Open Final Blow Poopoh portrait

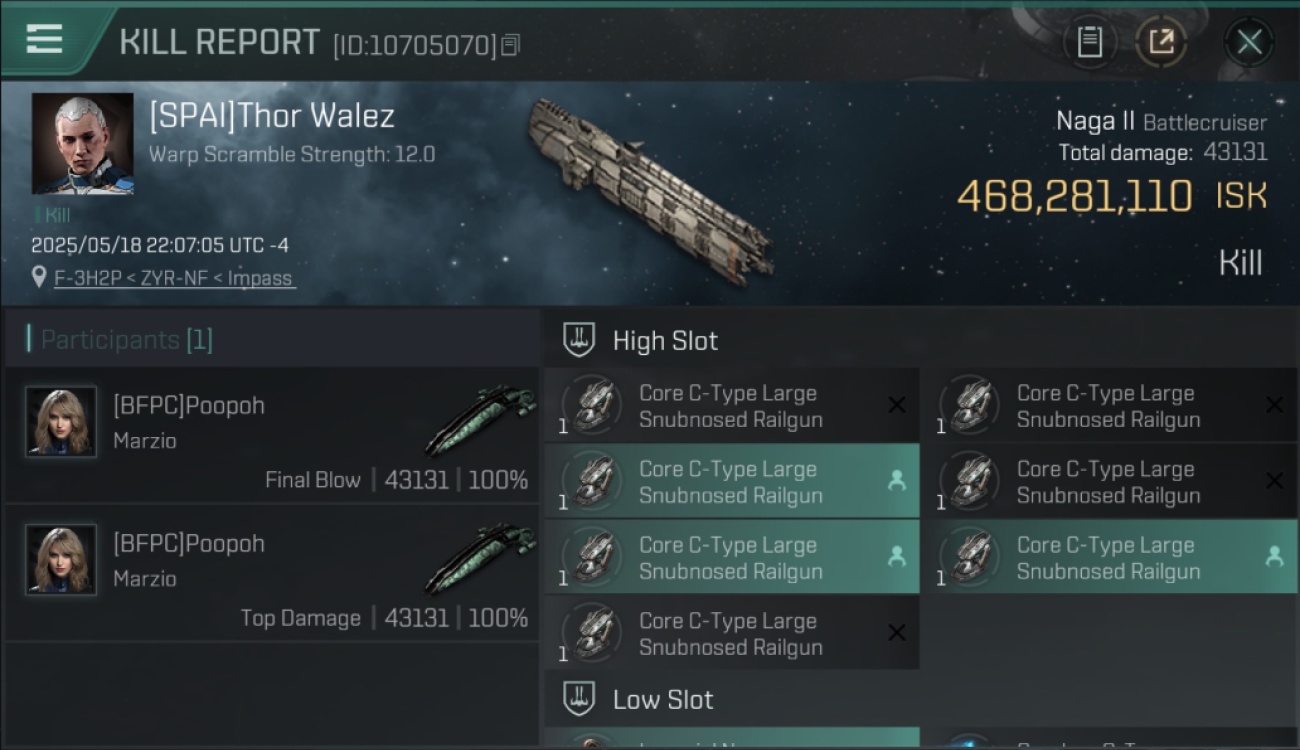(x=61, y=422)
